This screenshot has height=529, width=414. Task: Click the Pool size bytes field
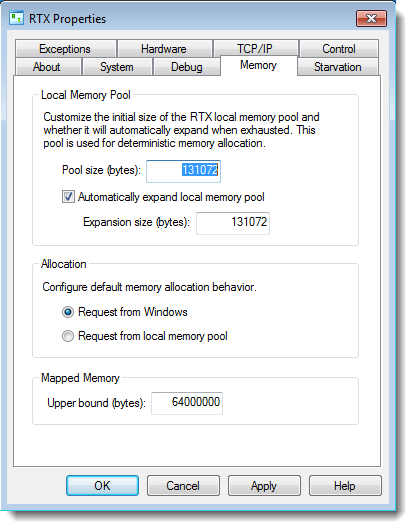pyautogui.click(x=183, y=171)
